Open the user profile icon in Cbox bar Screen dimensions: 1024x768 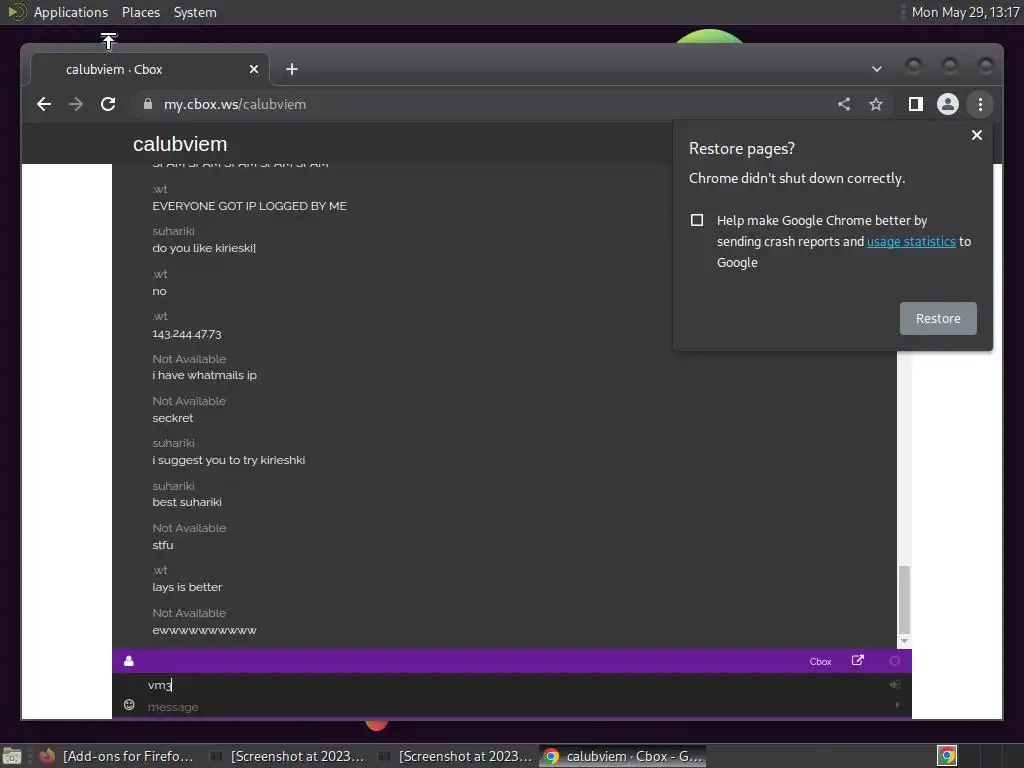129,661
